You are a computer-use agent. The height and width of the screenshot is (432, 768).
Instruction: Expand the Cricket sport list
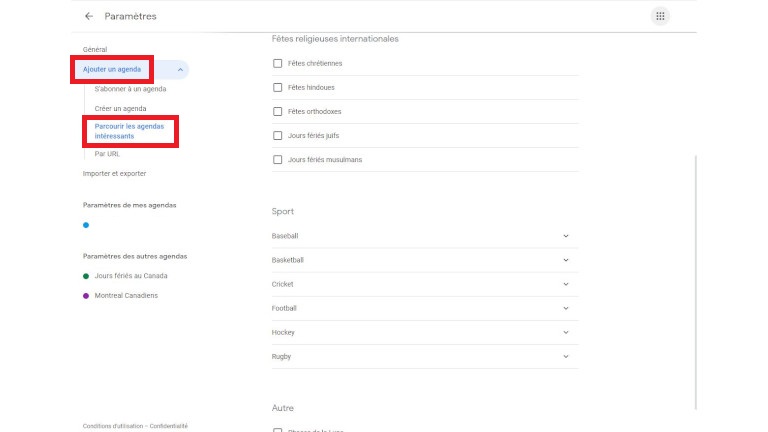(425, 284)
